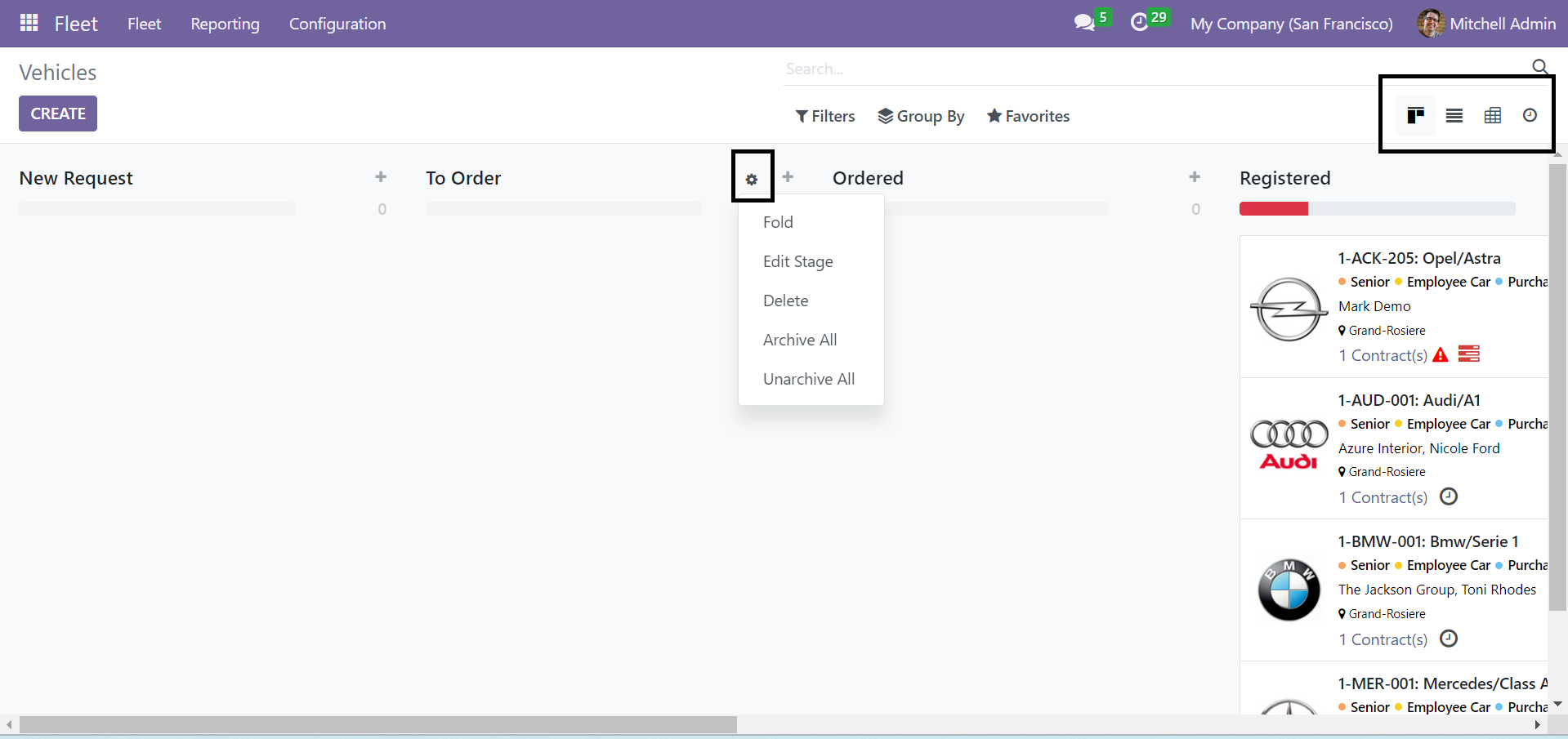Open the 1-MER-001: Mercedes/Class A card
This screenshot has height=739, width=1568.
coord(1443,683)
